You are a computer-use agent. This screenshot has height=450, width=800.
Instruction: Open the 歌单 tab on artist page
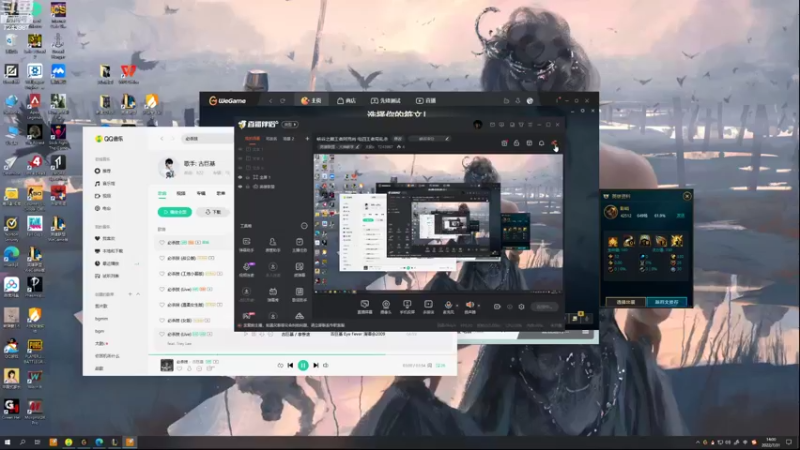click(x=221, y=193)
